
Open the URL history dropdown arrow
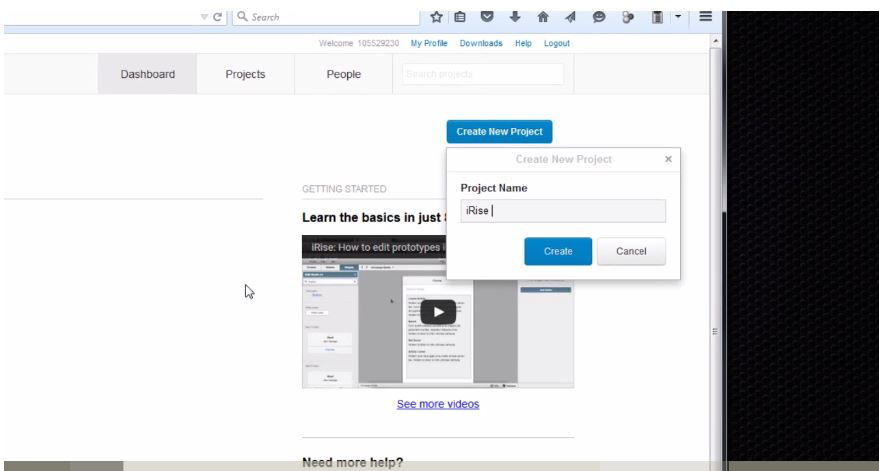[204, 17]
